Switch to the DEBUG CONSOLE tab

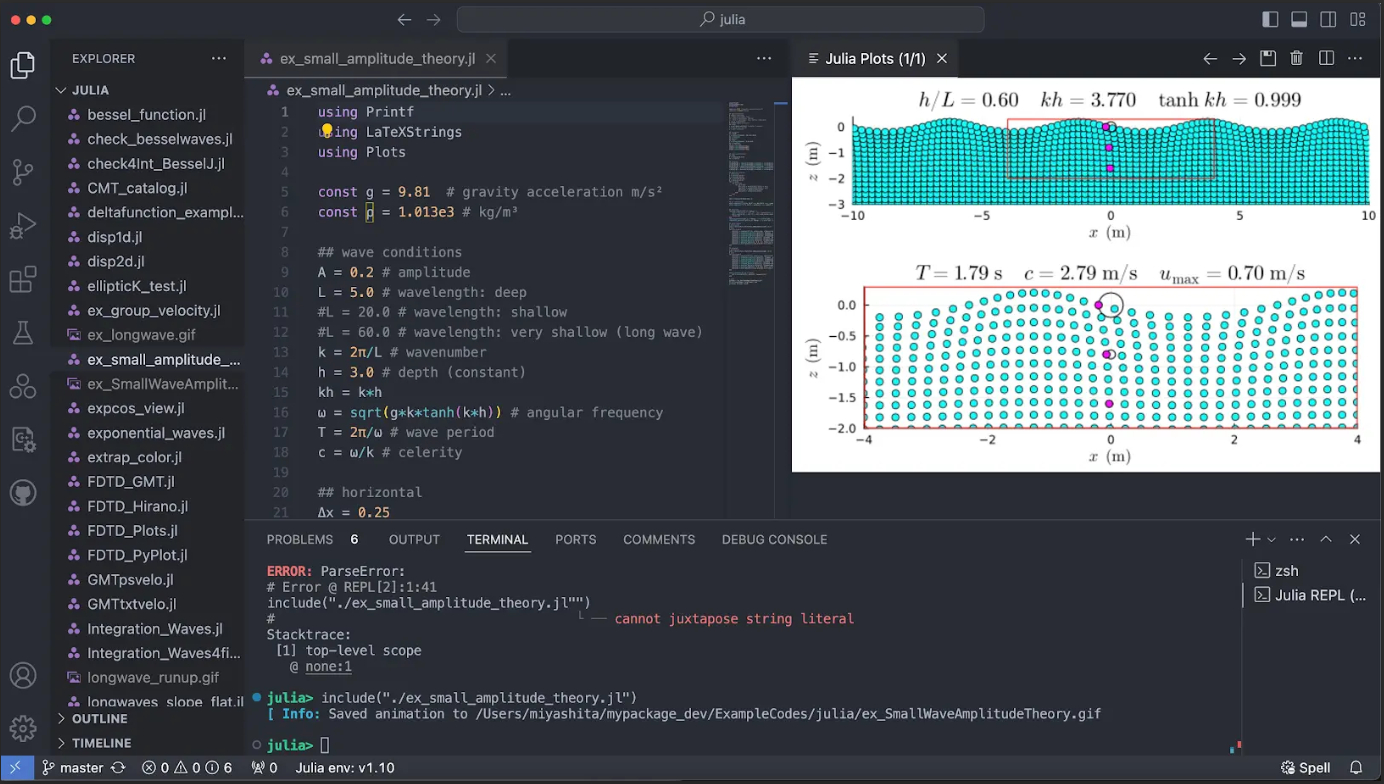pyautogui.click(x=774, y=539)
